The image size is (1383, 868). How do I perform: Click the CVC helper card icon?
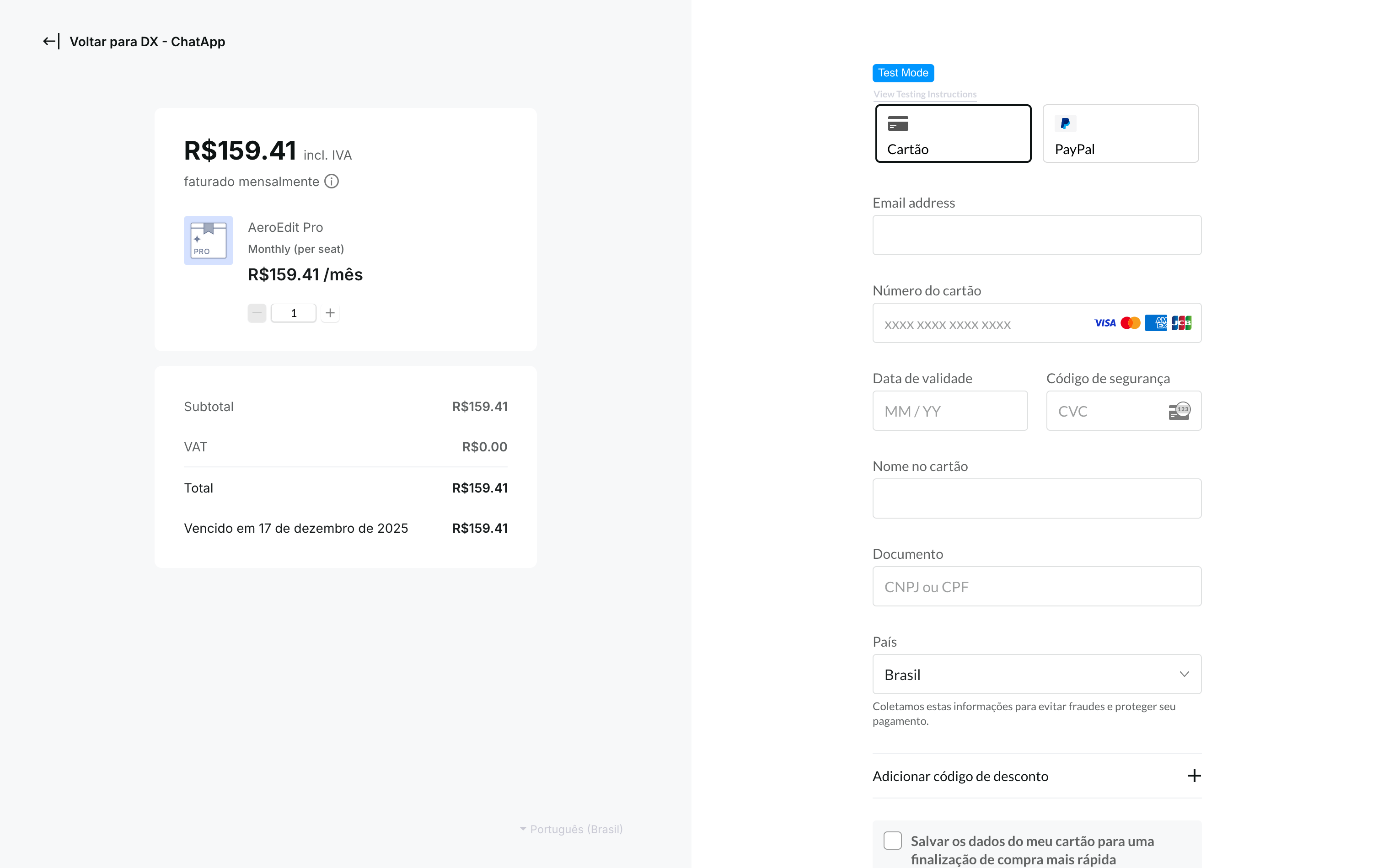1179,411
